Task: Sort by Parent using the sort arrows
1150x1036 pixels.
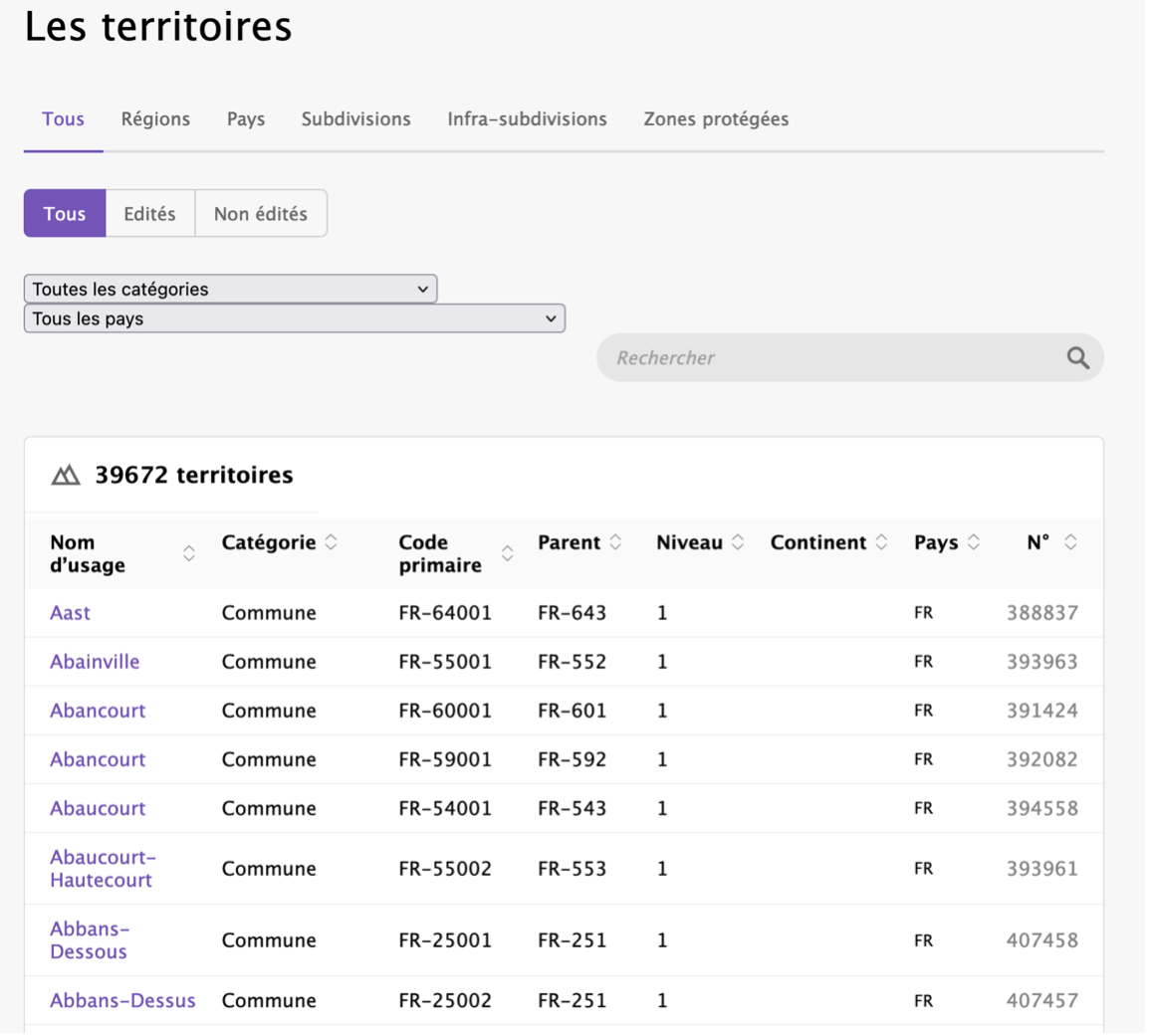Action: [x=616, y=542]
